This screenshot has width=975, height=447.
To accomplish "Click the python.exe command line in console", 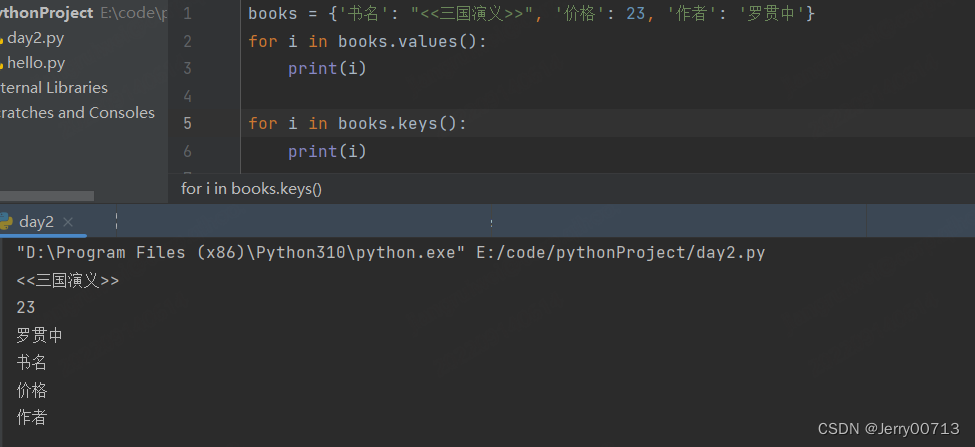I will point(390,253).
